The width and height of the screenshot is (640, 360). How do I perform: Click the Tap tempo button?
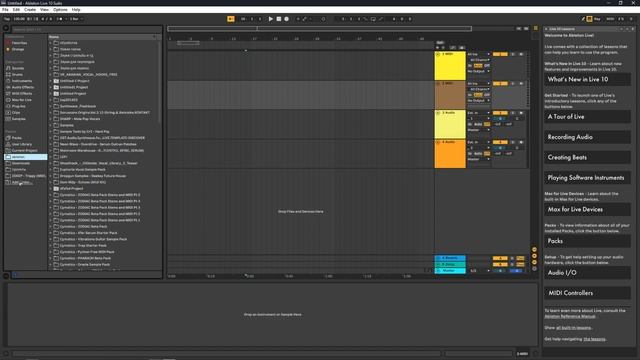click(7, 19)
